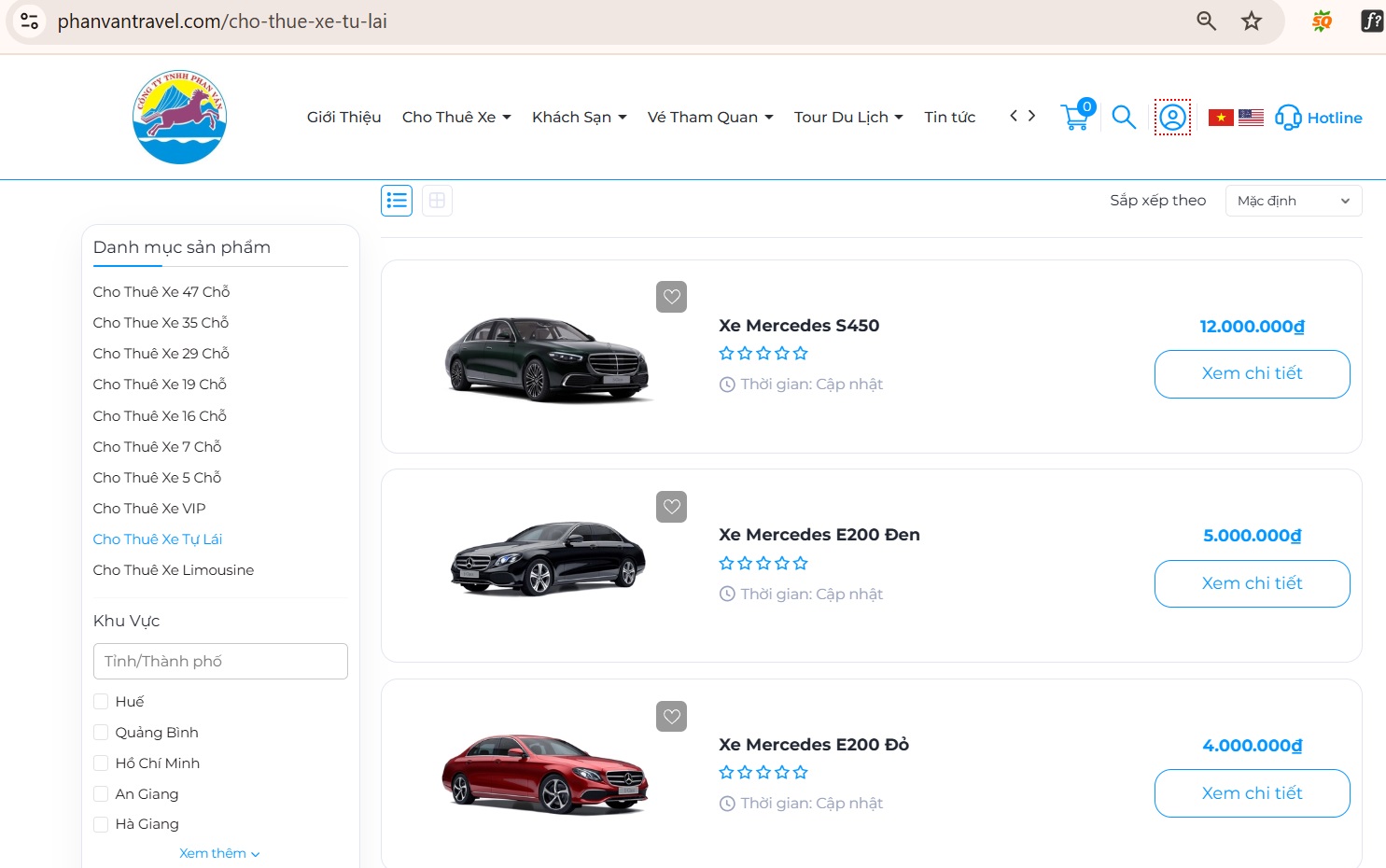Select the list view icon

point(396,200)
